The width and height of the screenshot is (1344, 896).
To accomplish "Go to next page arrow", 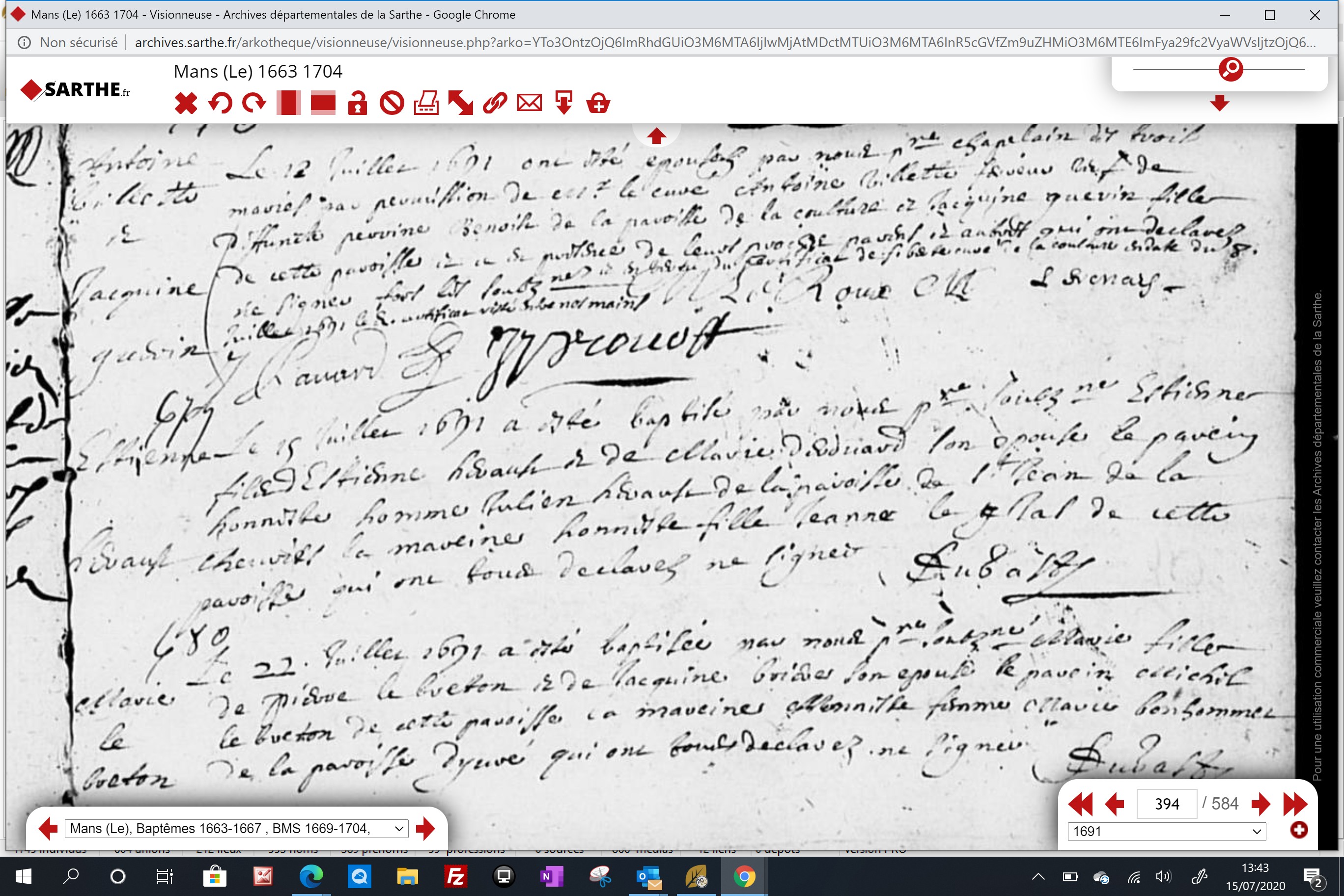I will (x=1260, y=804).
